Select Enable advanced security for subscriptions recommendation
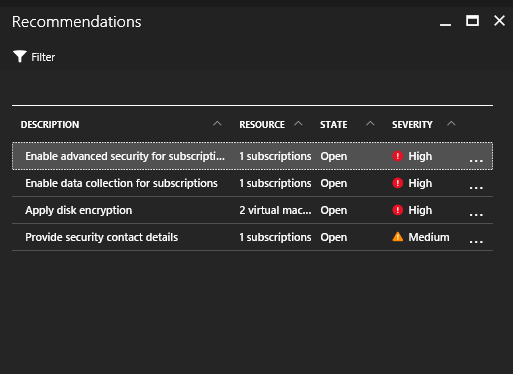 tap(252, 156)
